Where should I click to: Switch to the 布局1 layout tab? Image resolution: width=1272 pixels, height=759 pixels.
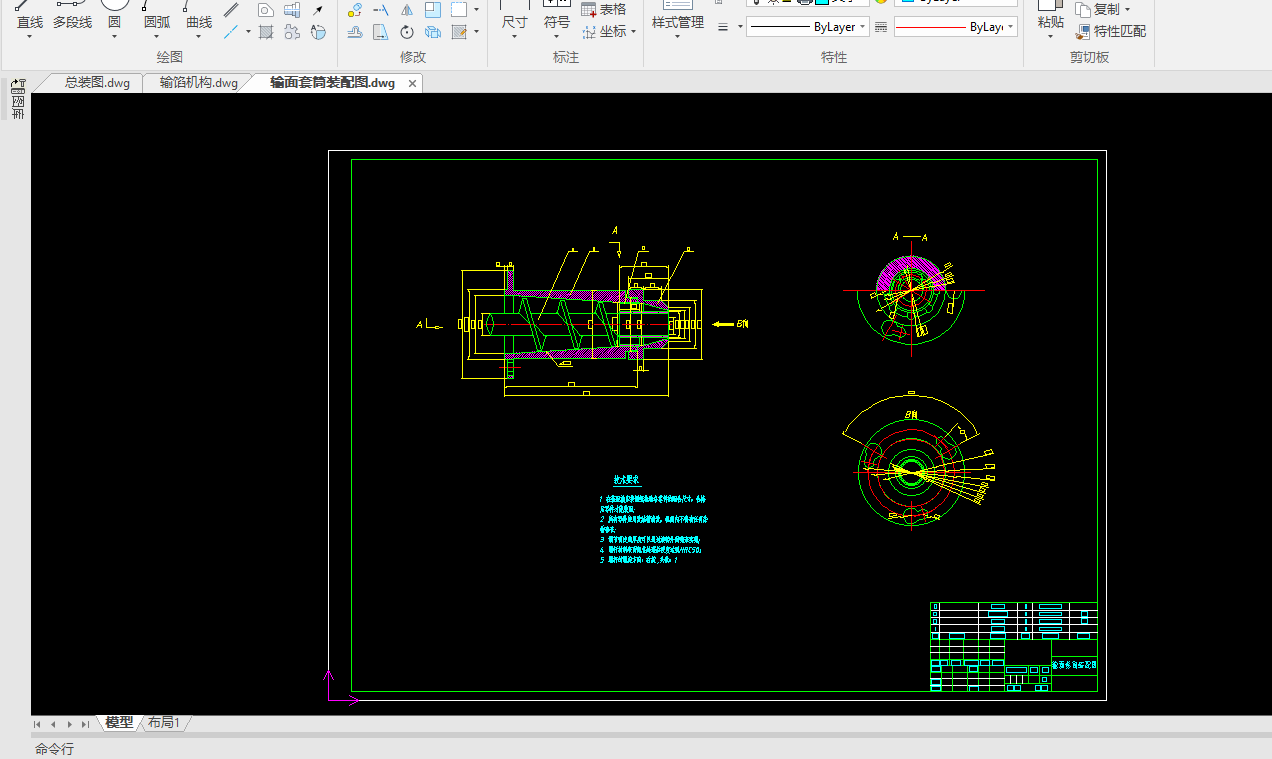tap(164, 722)
